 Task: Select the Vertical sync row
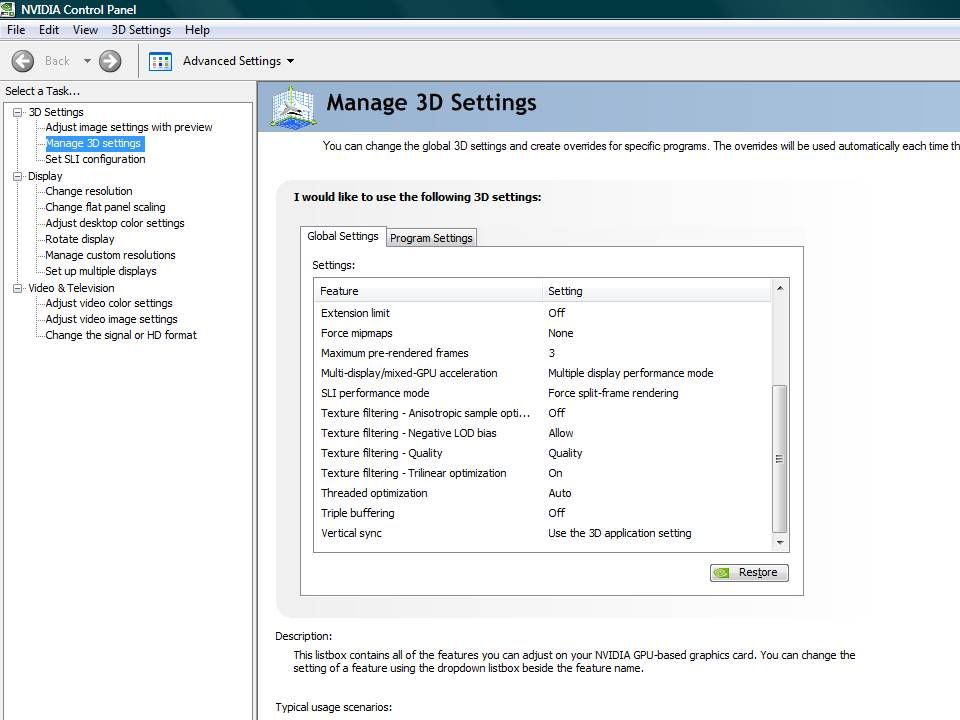542,533
